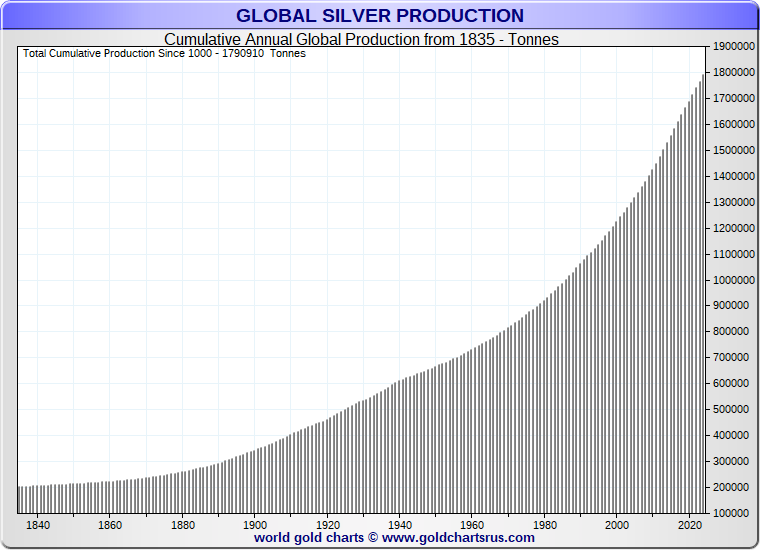Image resolution: width=760 pixels, height=550 pixels.
Task: Click the 'world gold charts ©' footer text
Action: [316, 538]
